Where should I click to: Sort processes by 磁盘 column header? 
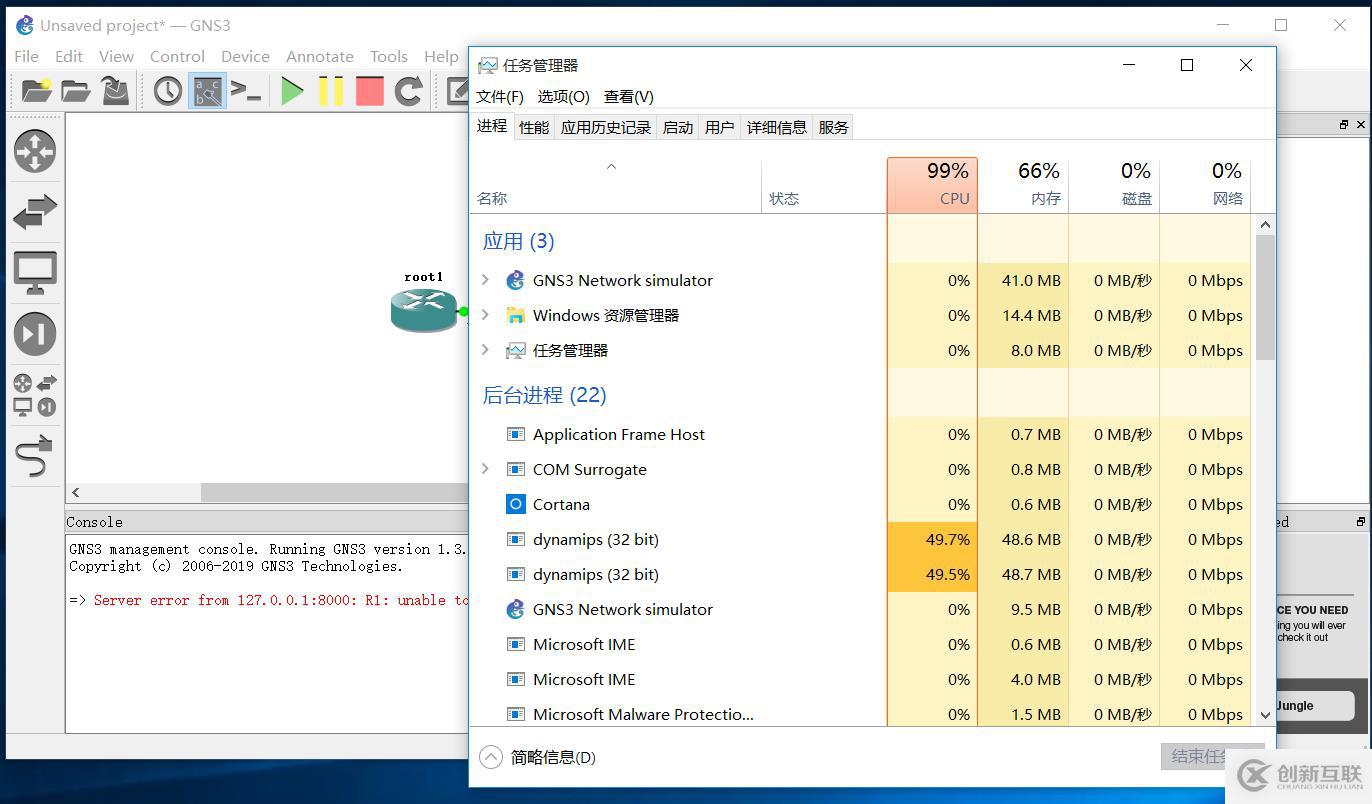(x=1114, y=185)
